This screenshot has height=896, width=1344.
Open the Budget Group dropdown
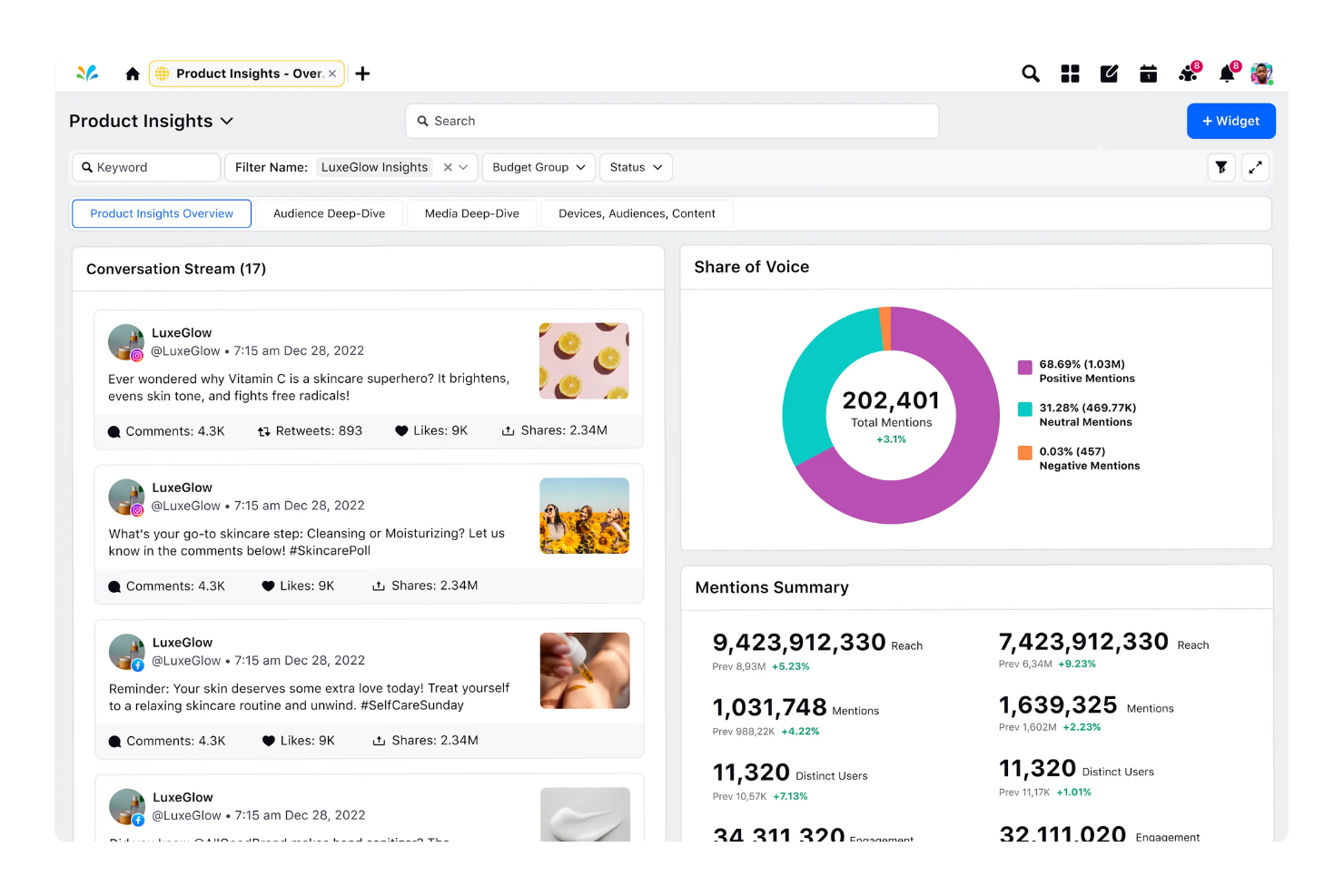click(x=538, y=167)
